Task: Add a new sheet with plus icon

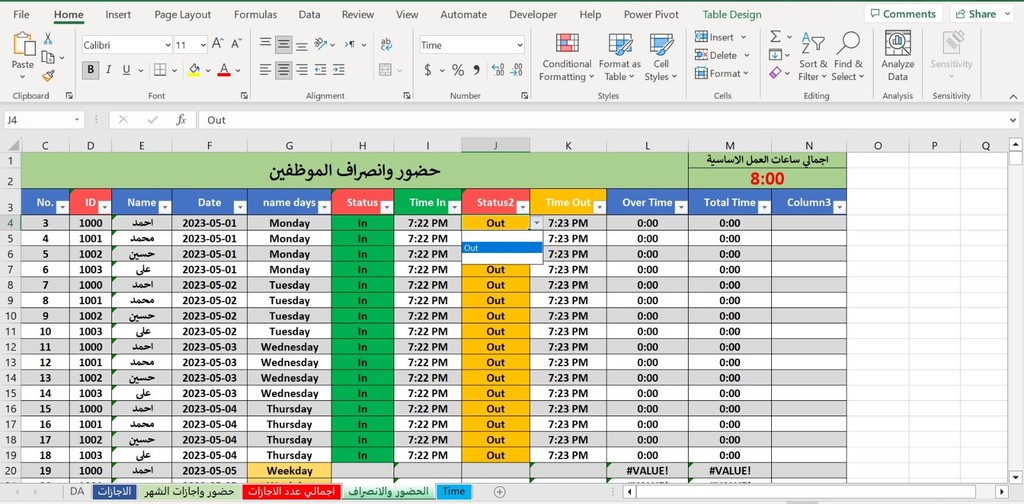Action: pos(500,492)
